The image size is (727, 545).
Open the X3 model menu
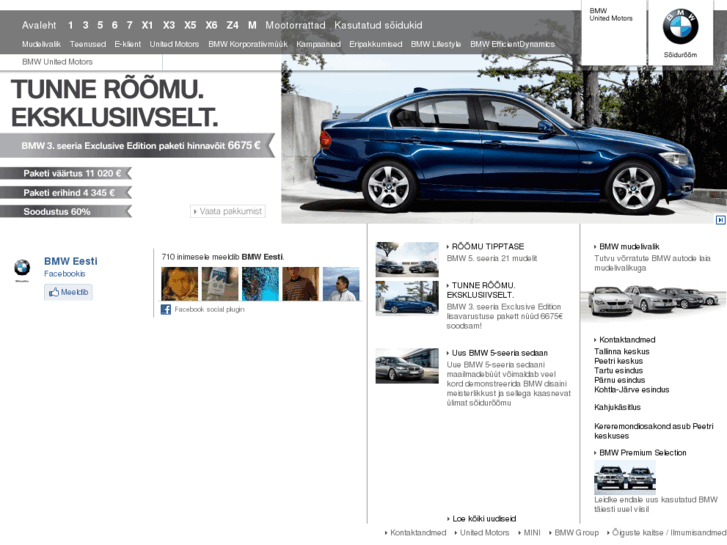(169, 25)
